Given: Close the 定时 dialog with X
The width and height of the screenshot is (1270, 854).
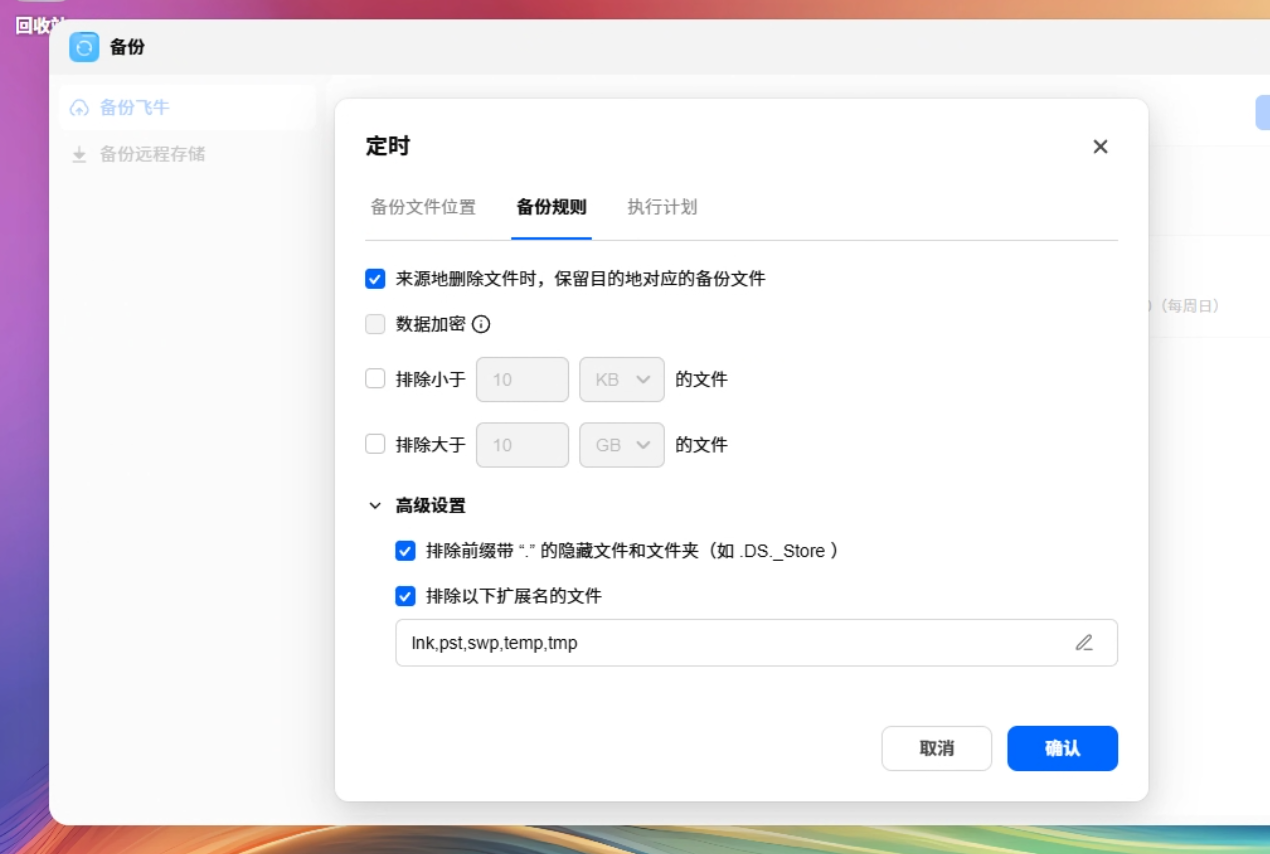Looking at the screenshot, I should 1100,147.
